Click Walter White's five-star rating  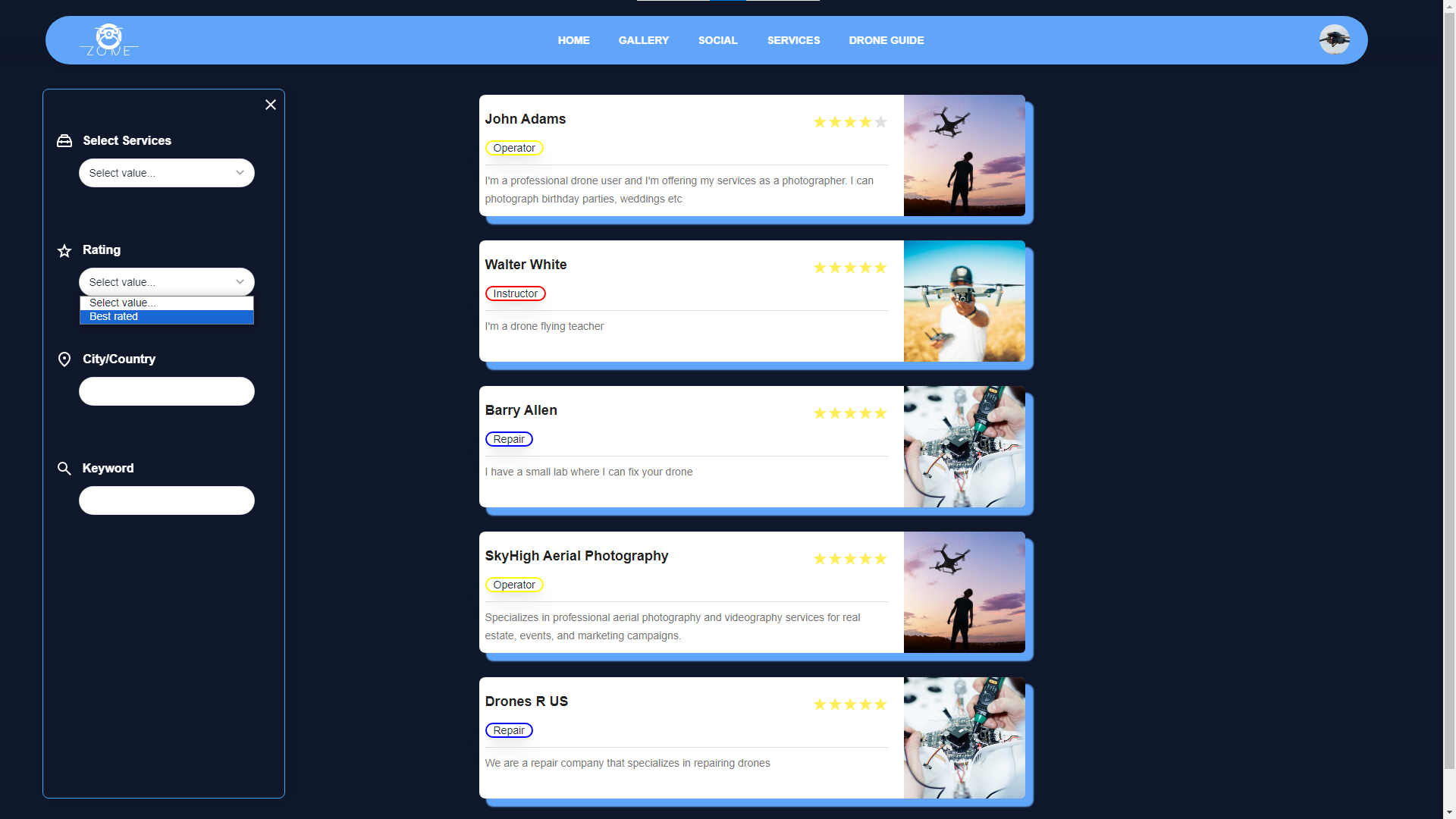click(849, 268)
